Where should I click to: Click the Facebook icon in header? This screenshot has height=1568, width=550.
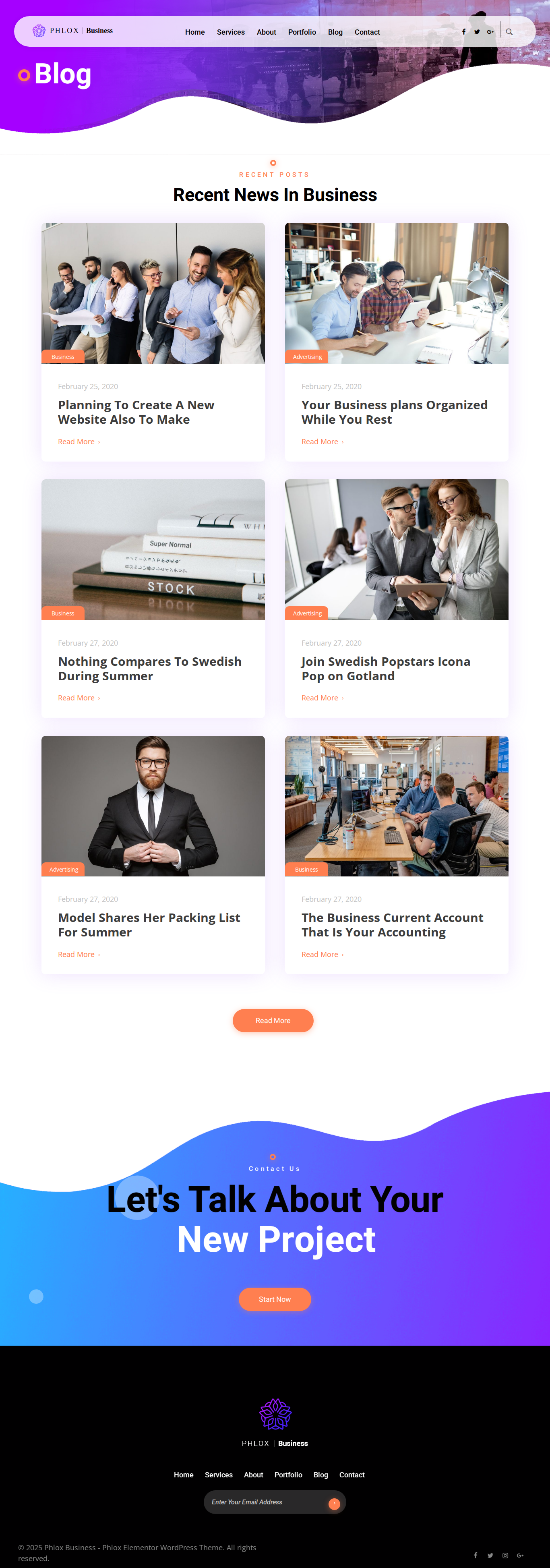[x=463, y=32]
